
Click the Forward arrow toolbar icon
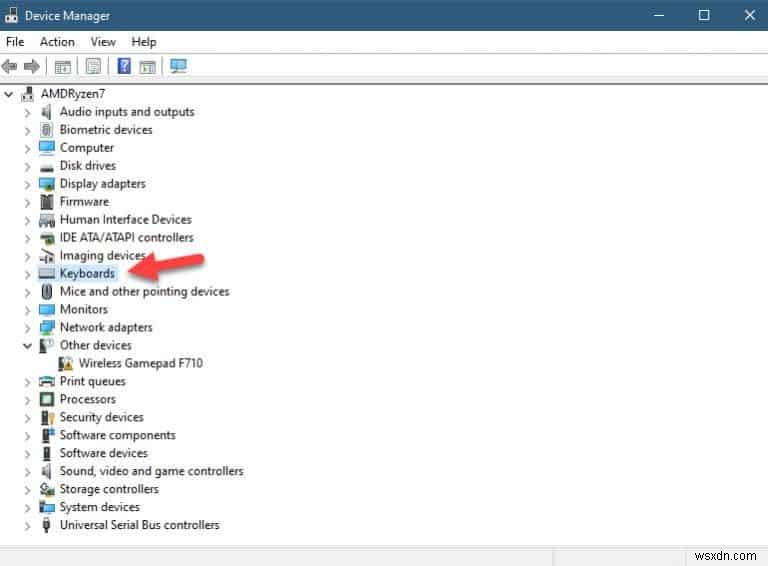pos(32,66)
